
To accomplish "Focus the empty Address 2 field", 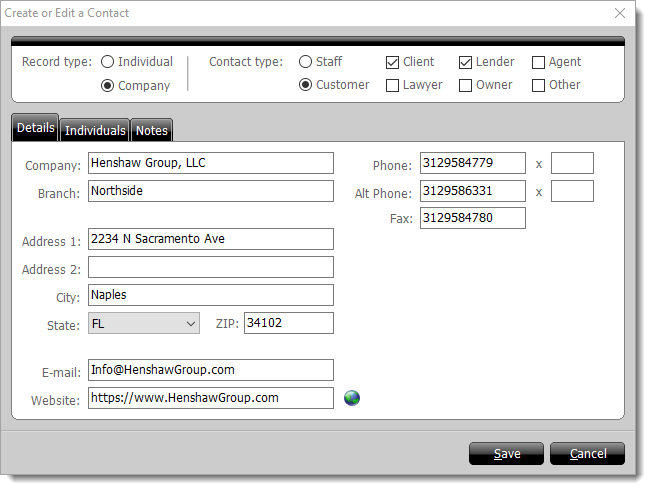I will pos(210,267).
